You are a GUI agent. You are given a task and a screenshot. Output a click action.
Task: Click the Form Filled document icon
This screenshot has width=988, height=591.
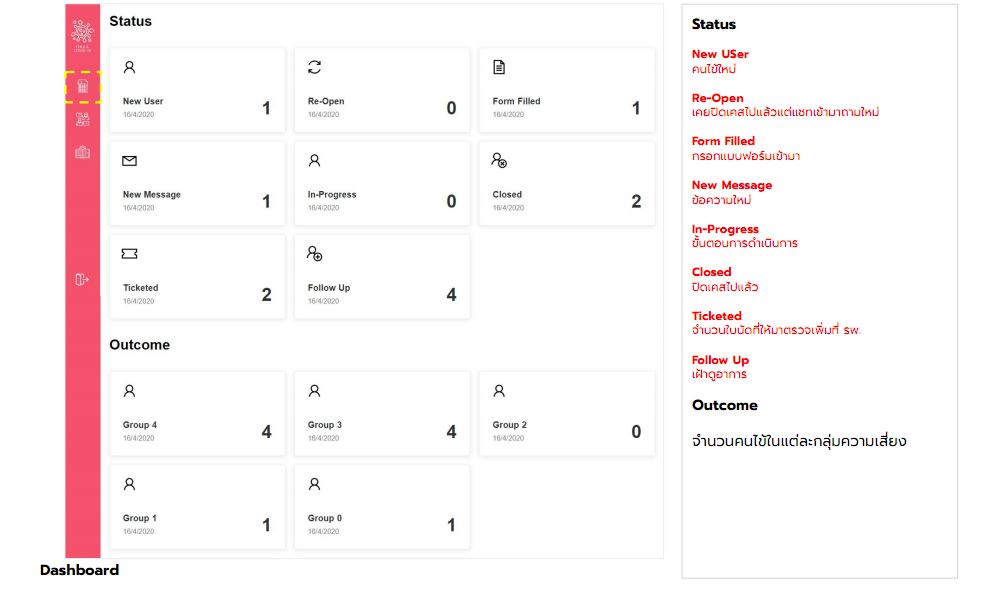coord(499,67)
